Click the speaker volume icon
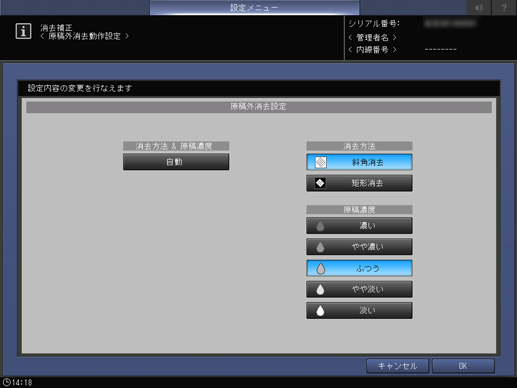Screen dimensions: 517x388 (479, 7)
